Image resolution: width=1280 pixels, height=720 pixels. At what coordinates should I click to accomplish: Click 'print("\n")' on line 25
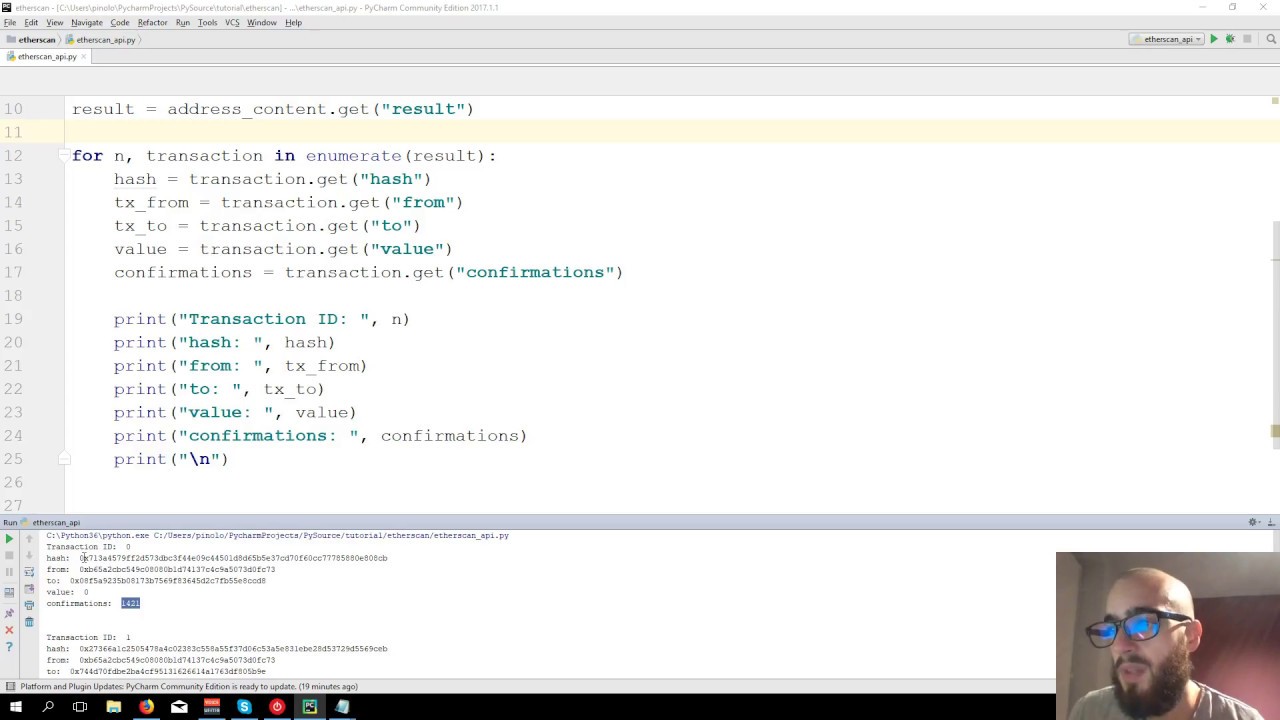[171, 459]
